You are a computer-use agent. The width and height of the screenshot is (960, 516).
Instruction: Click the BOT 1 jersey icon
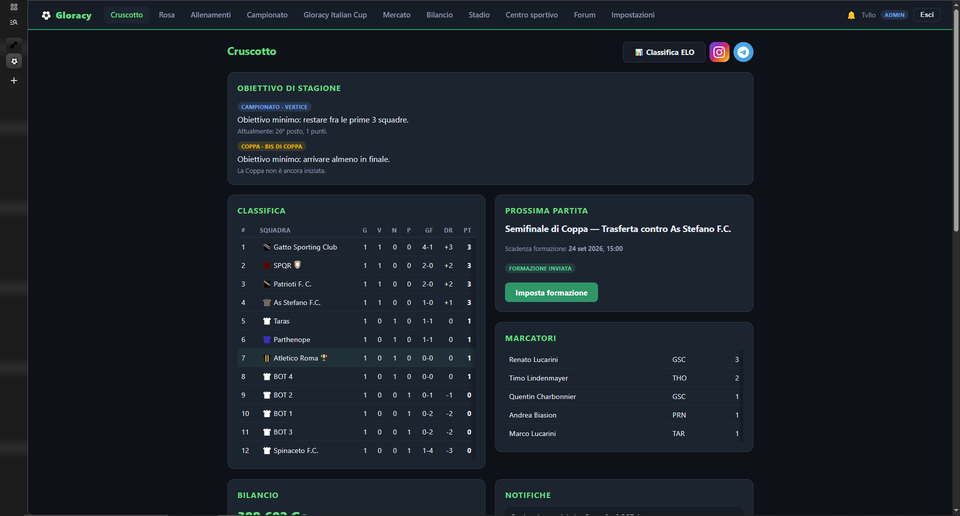[266, 414]
